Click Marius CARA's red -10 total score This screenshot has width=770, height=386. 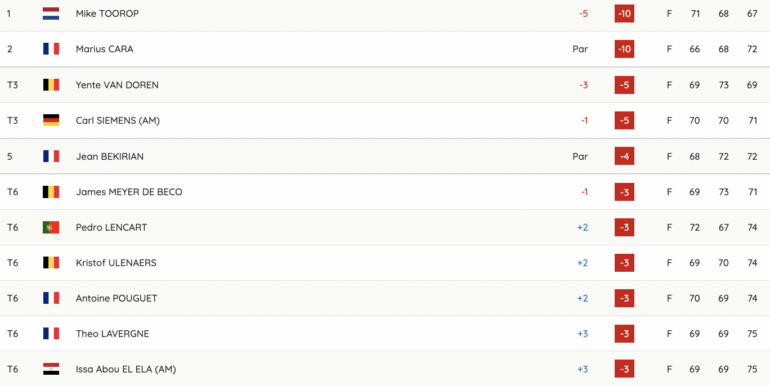coord(624,49)
